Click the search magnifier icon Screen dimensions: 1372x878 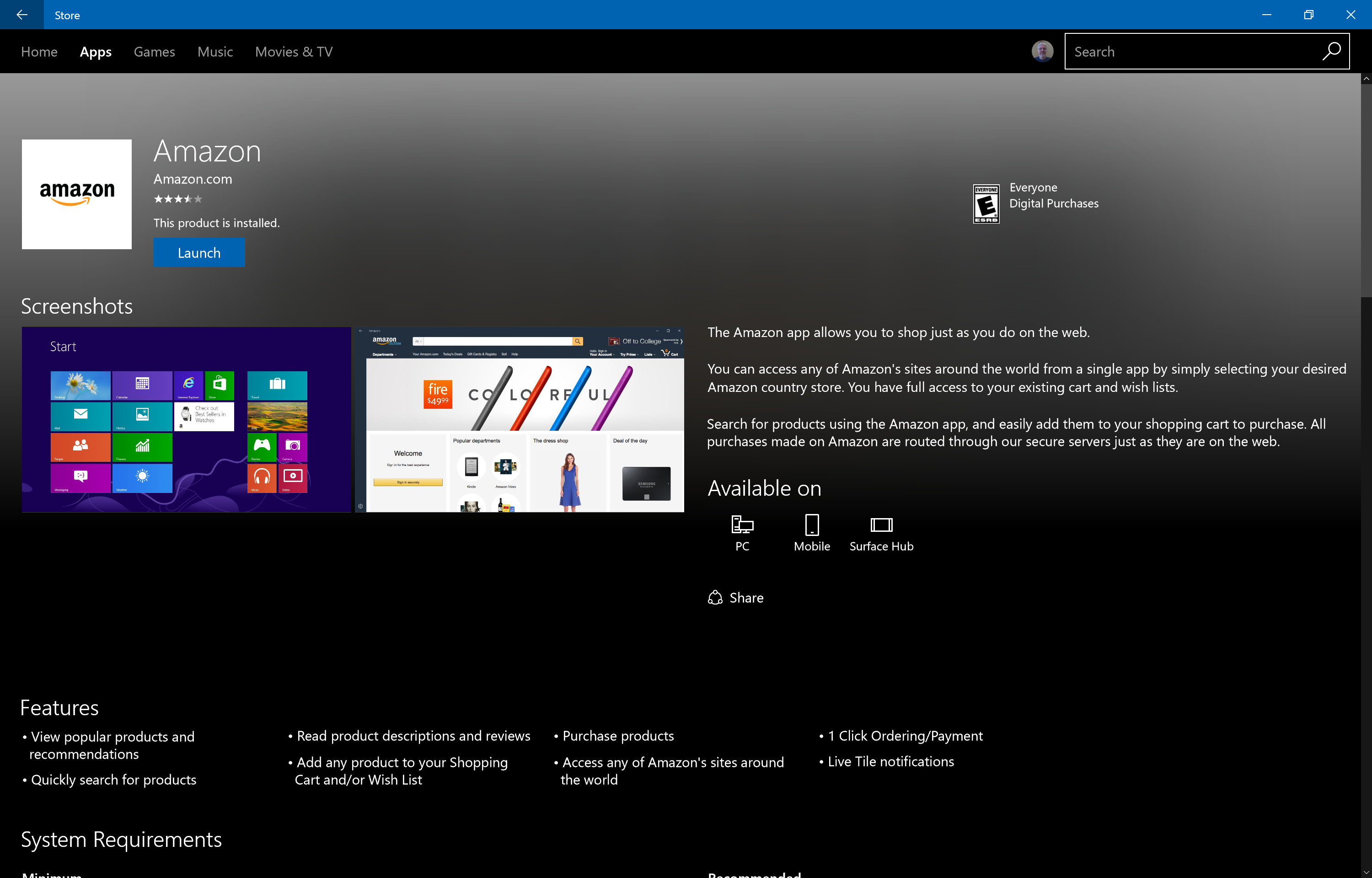[1332, 51]
